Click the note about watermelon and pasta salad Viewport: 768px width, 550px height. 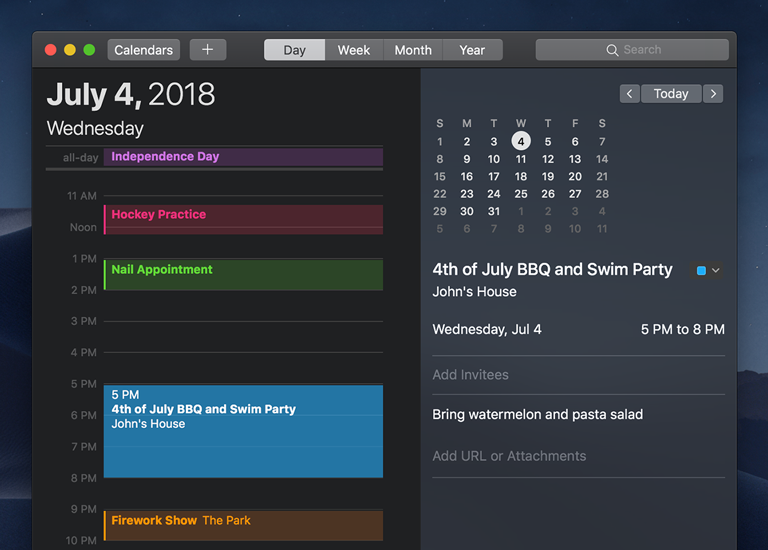(x=537, y=414)
